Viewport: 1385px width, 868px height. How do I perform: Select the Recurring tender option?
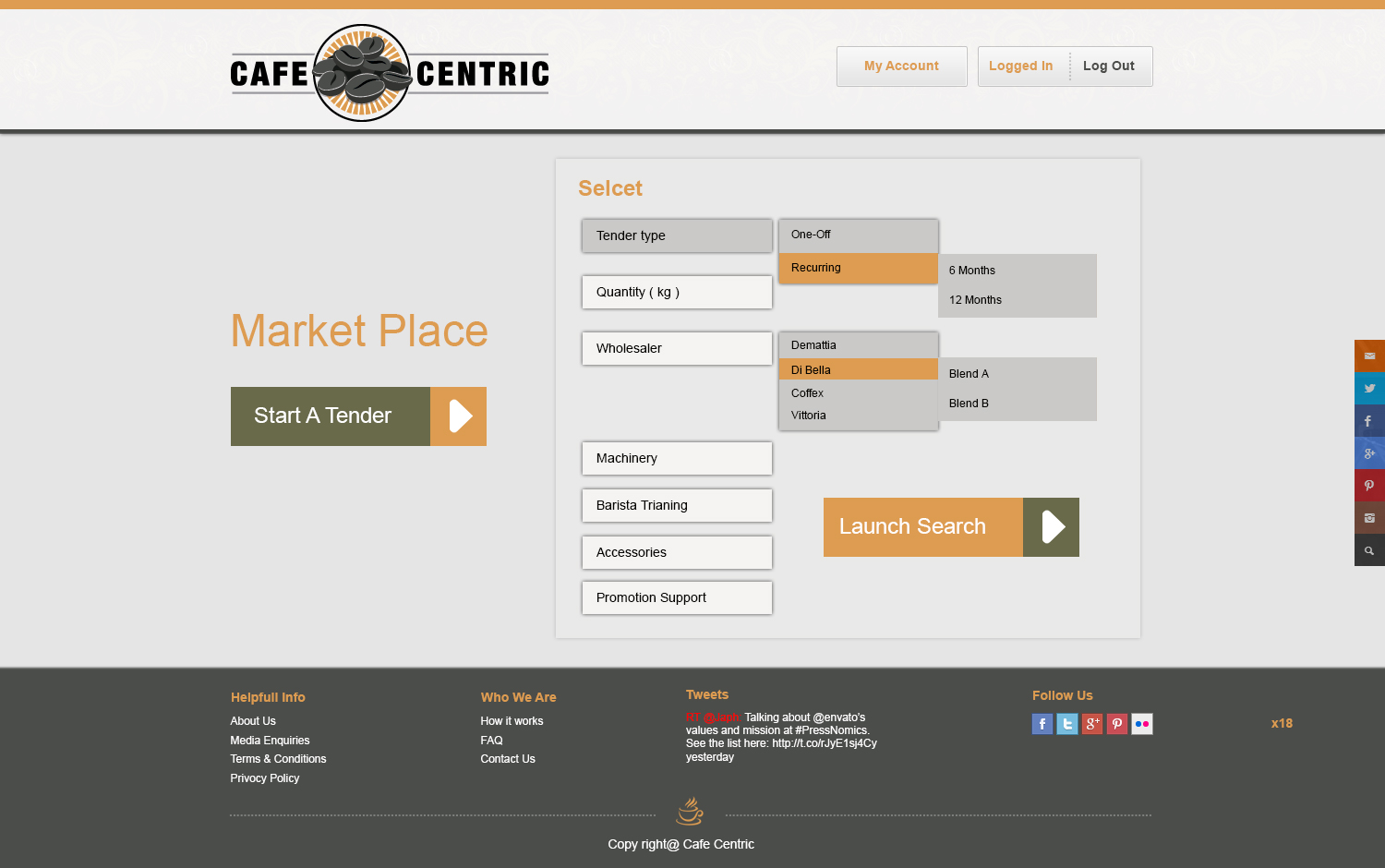[857, 268]
